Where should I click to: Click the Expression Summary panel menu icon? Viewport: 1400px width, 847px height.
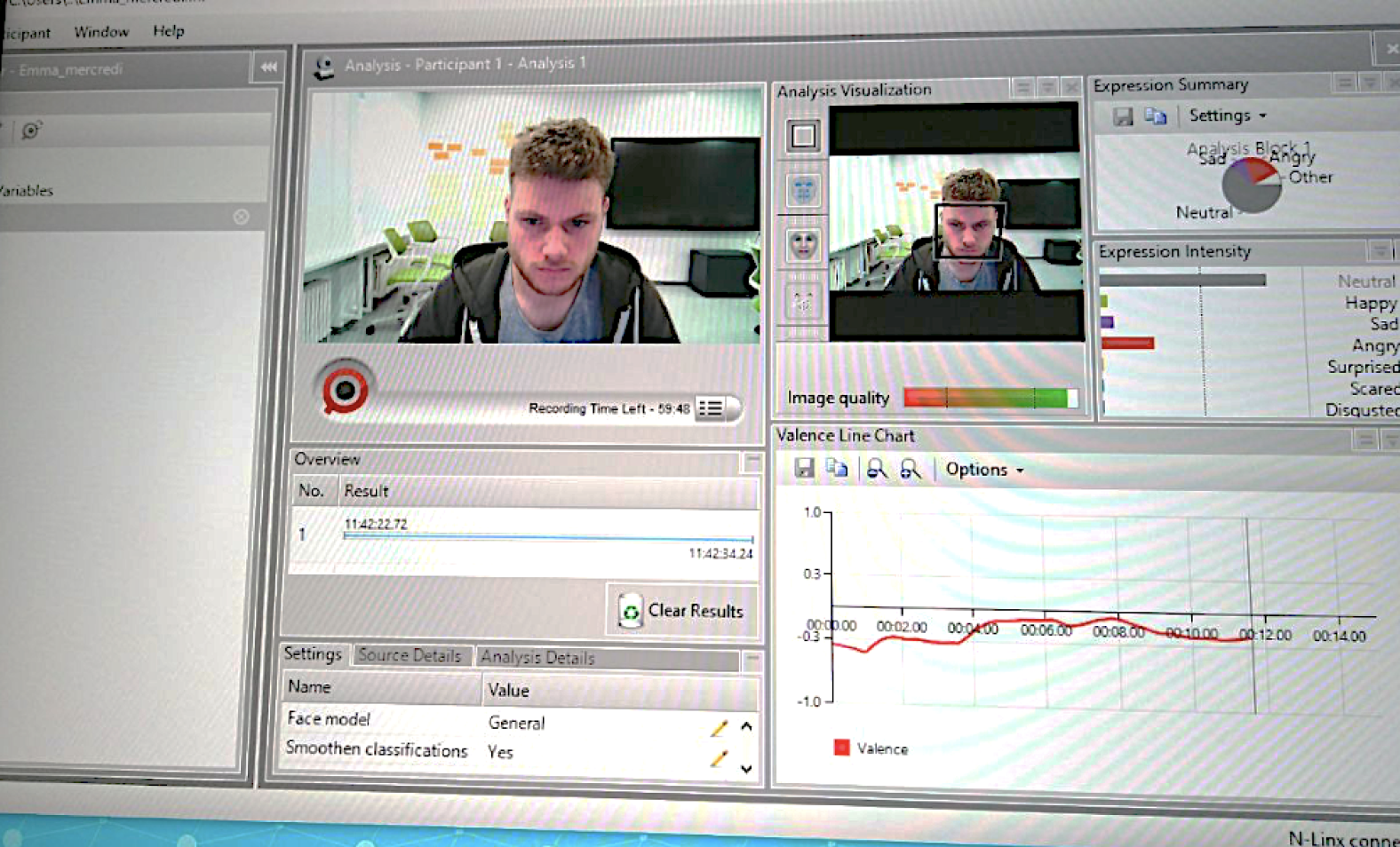click(x=1344, y=83)
